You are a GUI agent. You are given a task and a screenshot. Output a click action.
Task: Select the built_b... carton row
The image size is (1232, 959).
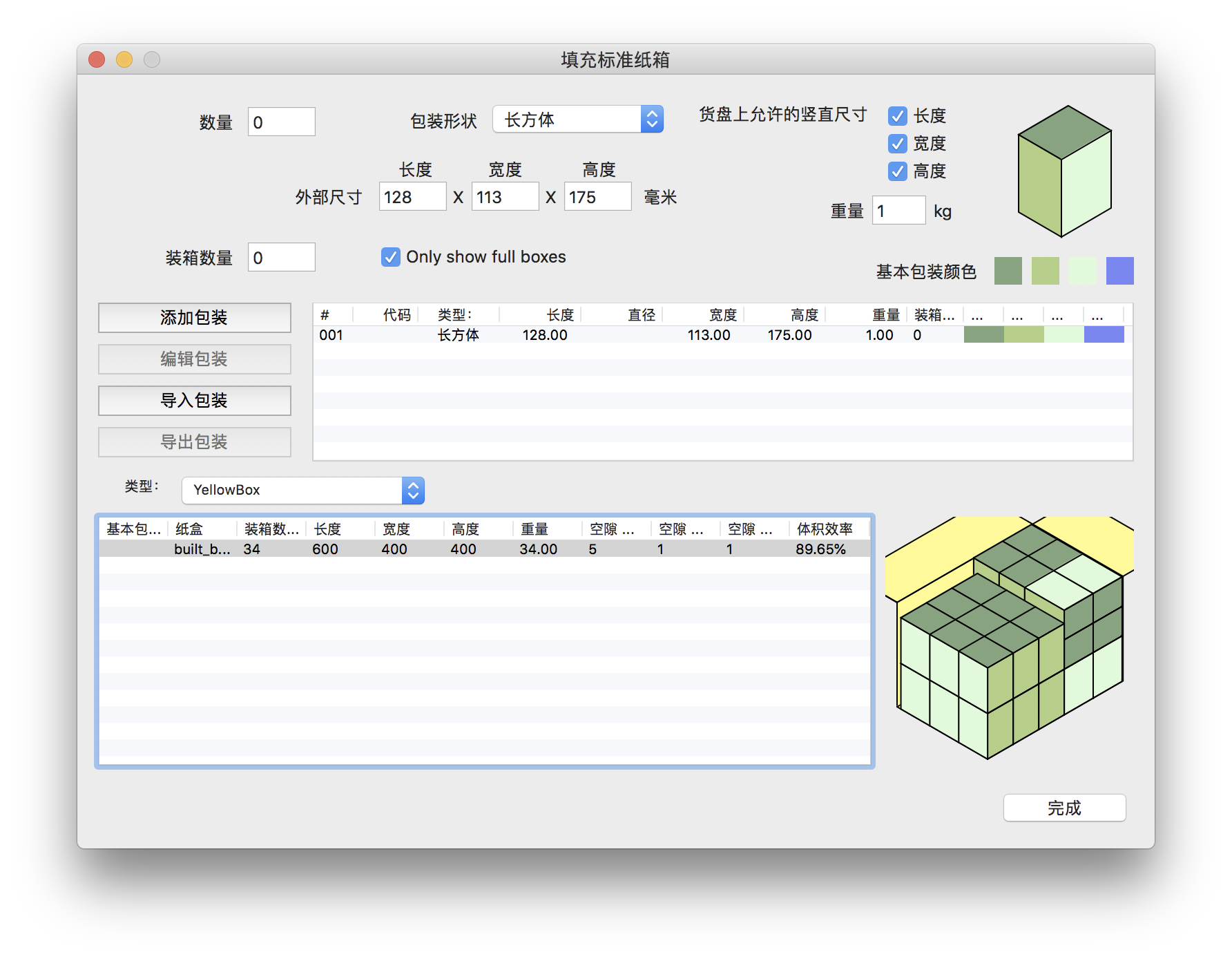click(x=485, y=549)
